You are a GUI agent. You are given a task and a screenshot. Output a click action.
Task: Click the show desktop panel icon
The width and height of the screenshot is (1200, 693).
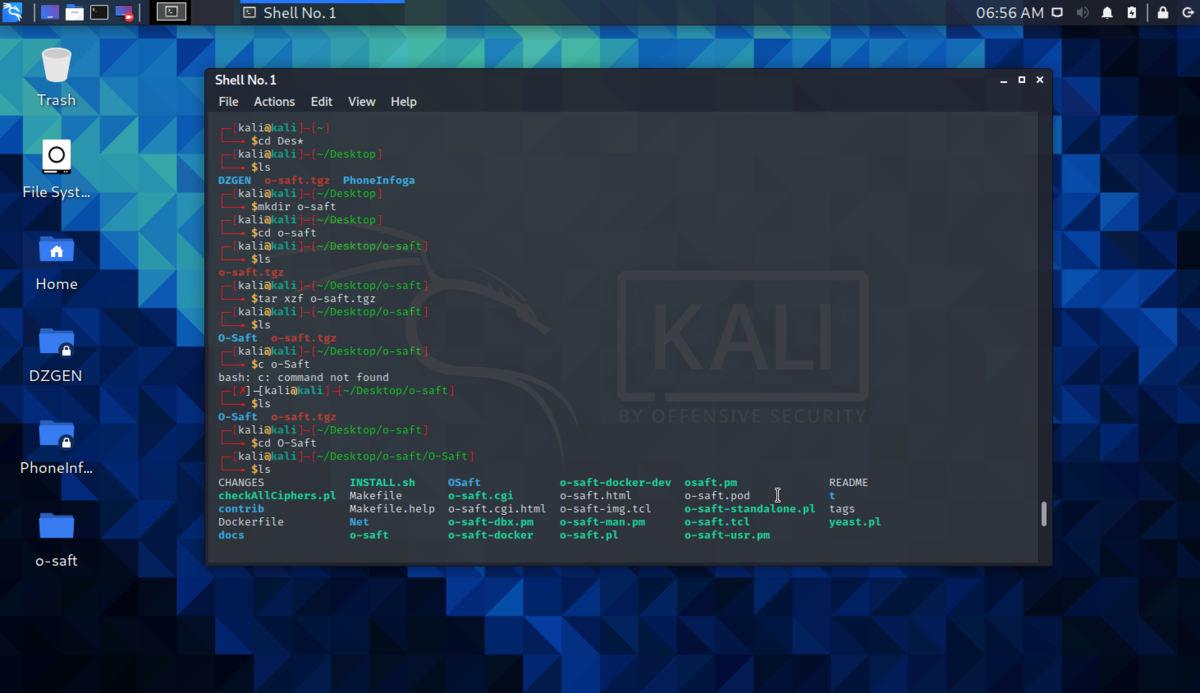(49, 13)
